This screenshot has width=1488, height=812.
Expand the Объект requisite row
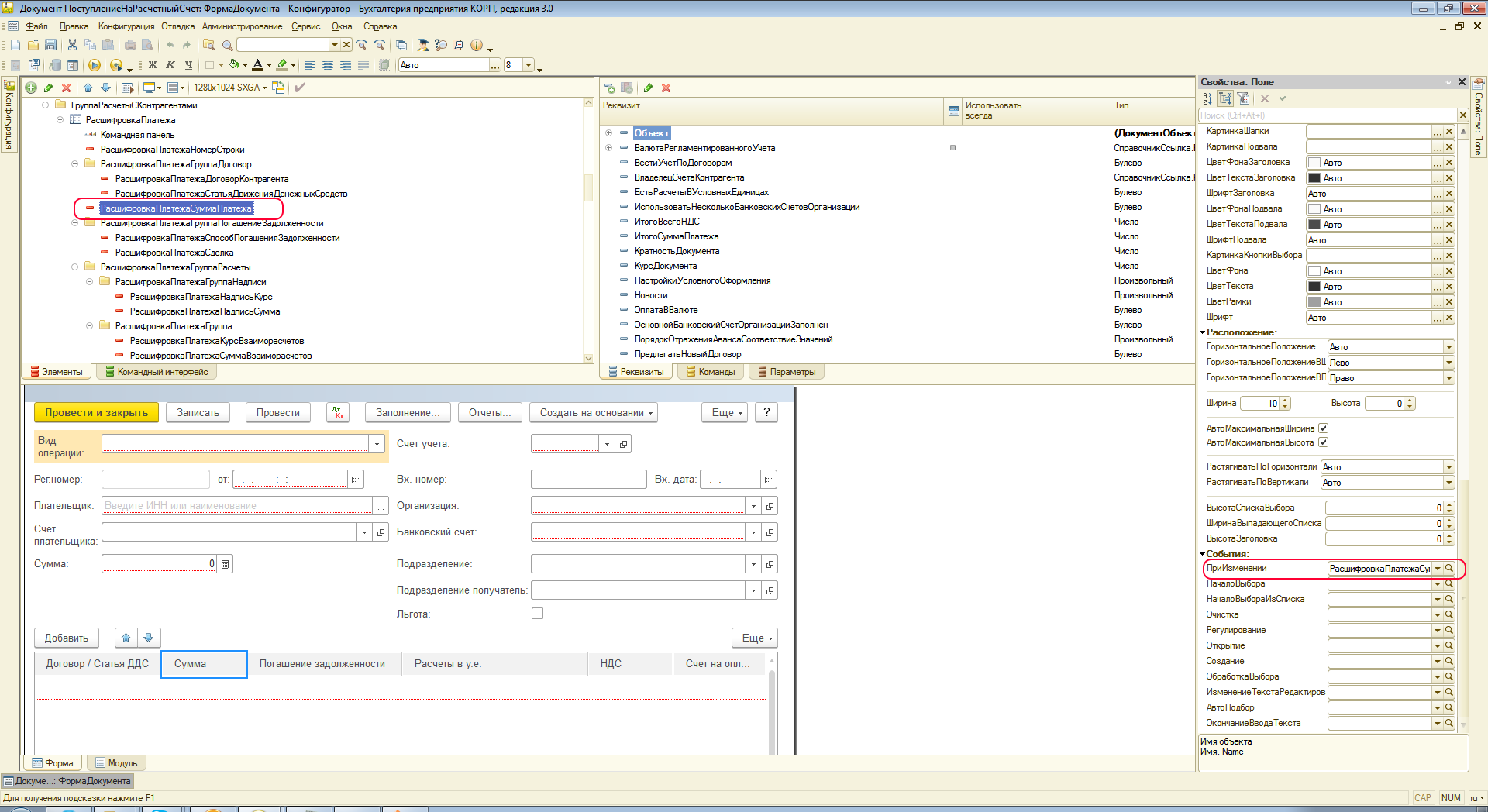click(x=608, y=133)
